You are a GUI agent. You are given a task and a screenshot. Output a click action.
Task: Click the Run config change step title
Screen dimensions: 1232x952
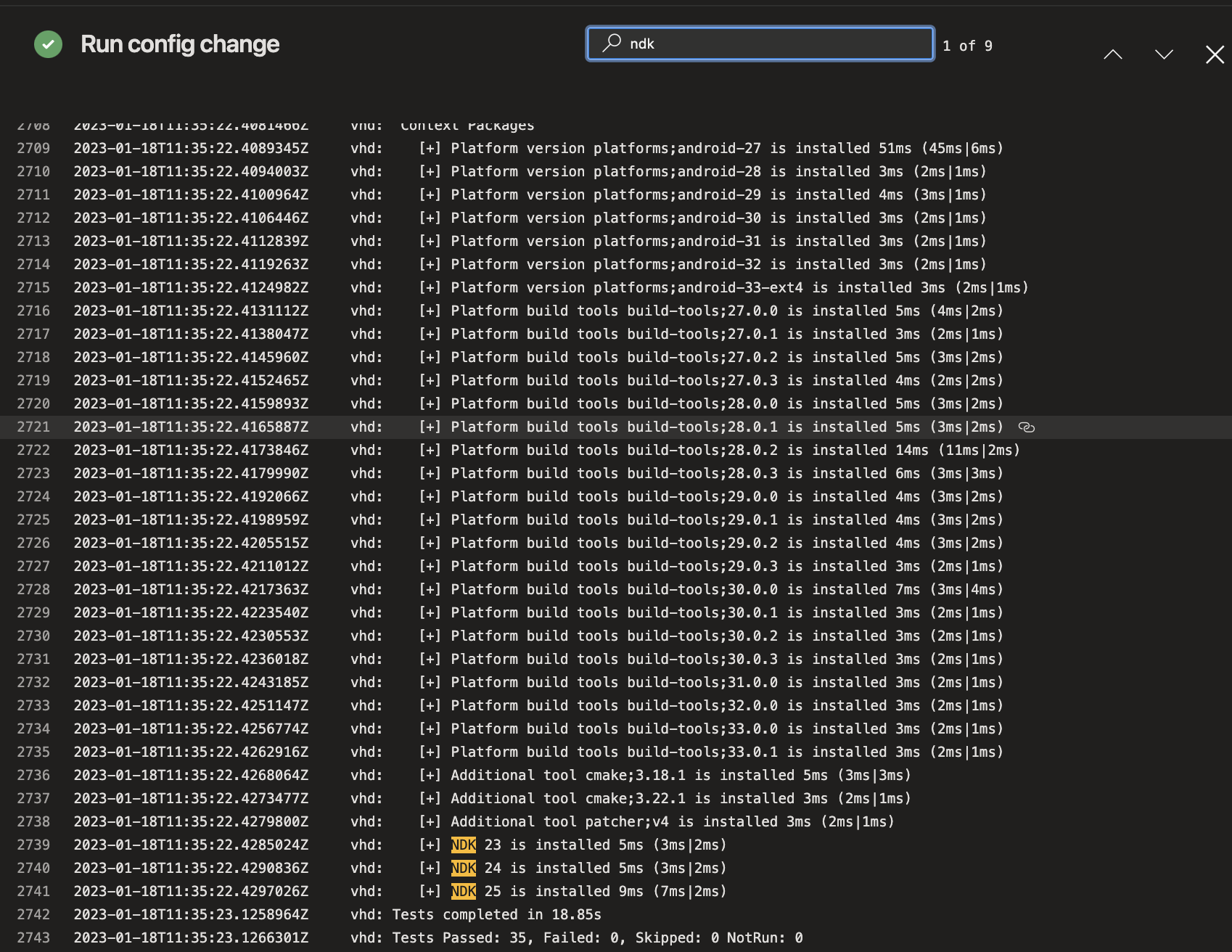coord(180,44)
